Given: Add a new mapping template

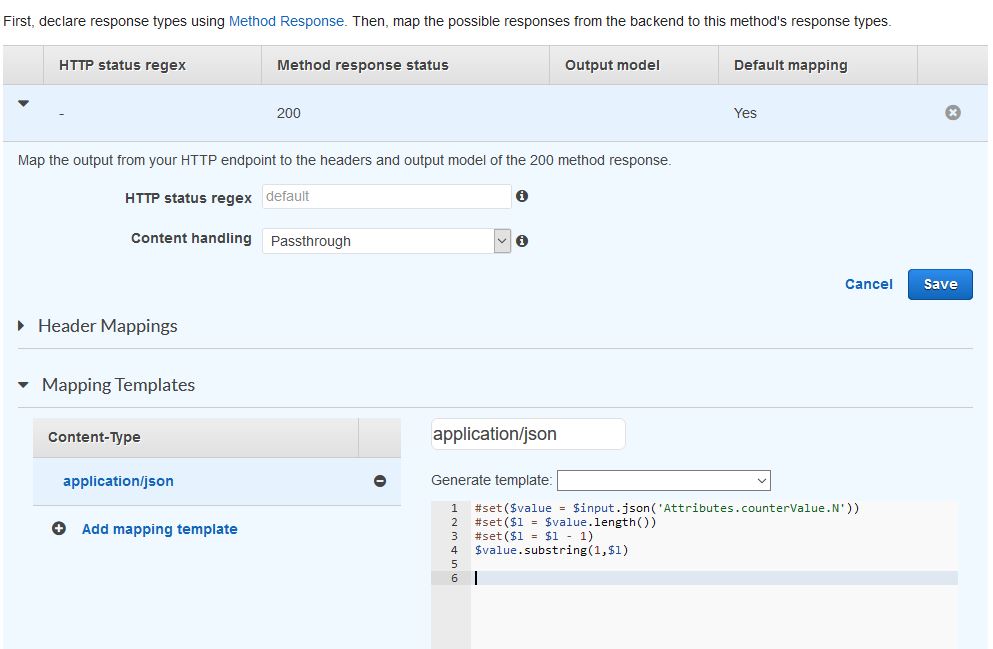Looking at the screenshot, I should pos(159,529).
